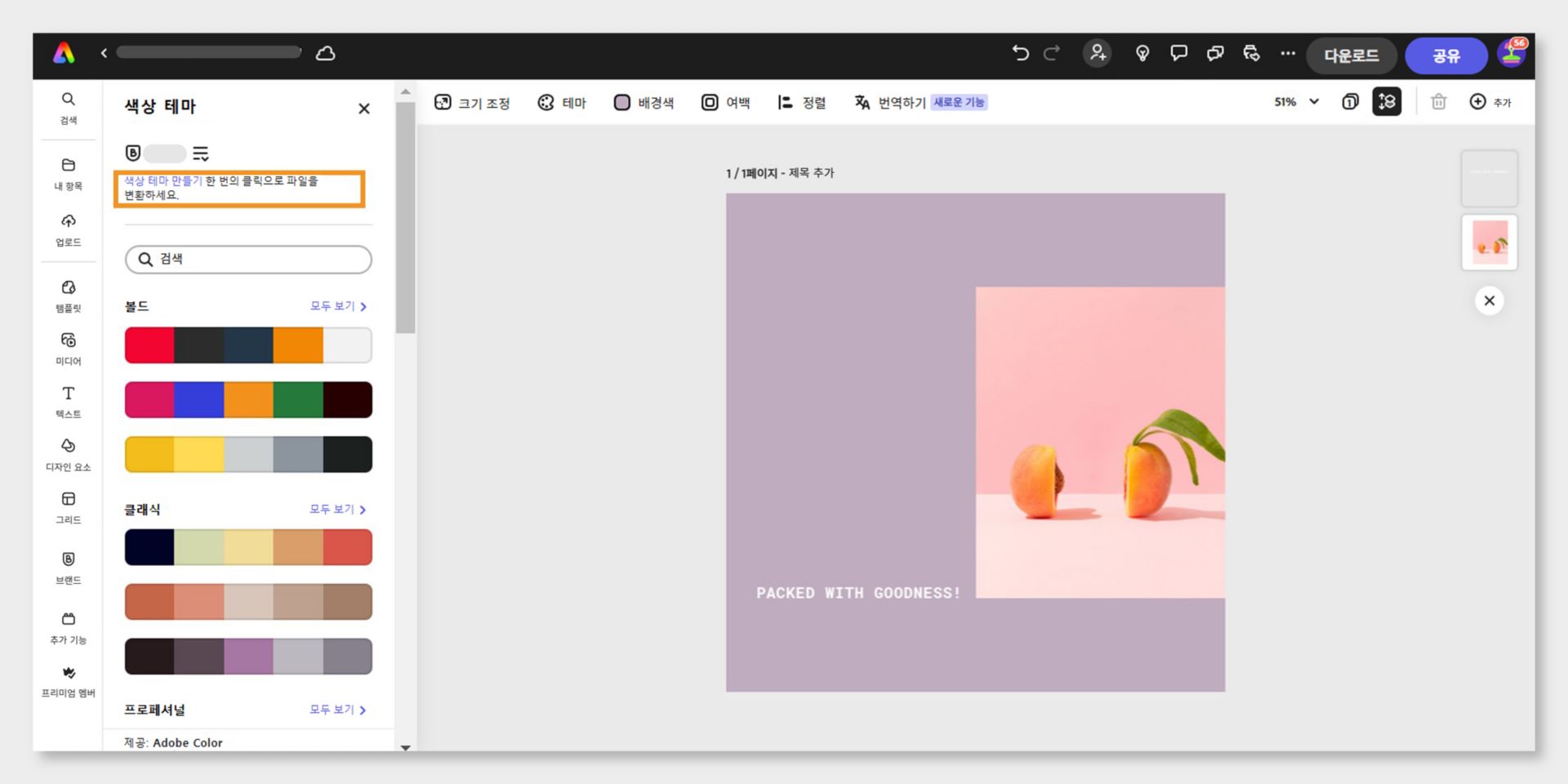Open the 여백 margin option

725,102
